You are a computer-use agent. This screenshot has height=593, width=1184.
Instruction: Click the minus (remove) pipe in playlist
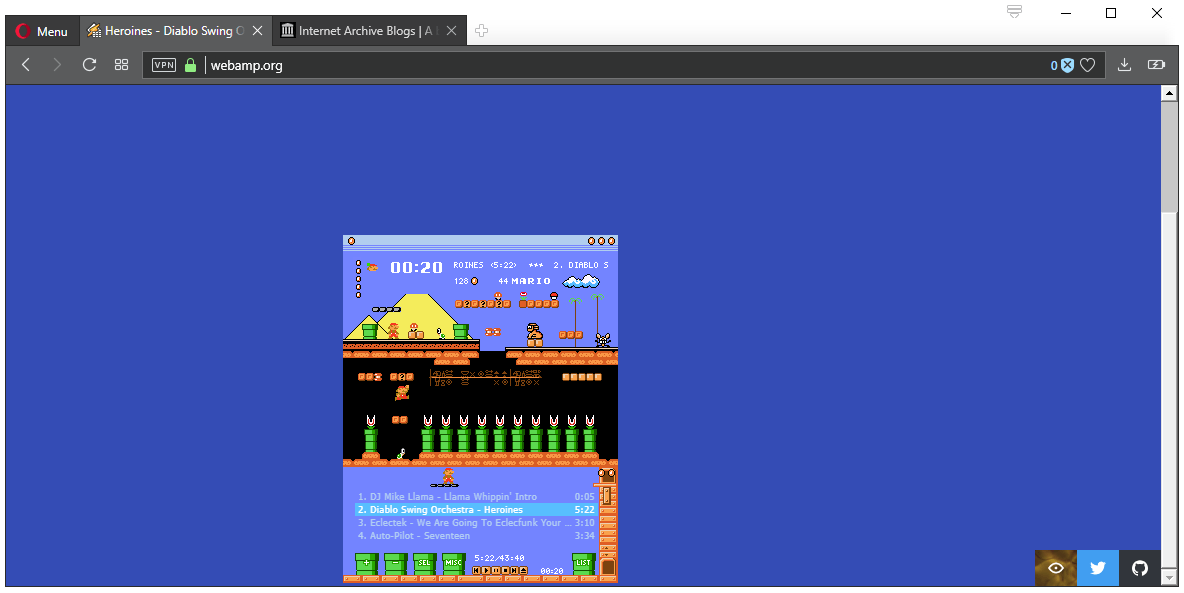(395, 564)
